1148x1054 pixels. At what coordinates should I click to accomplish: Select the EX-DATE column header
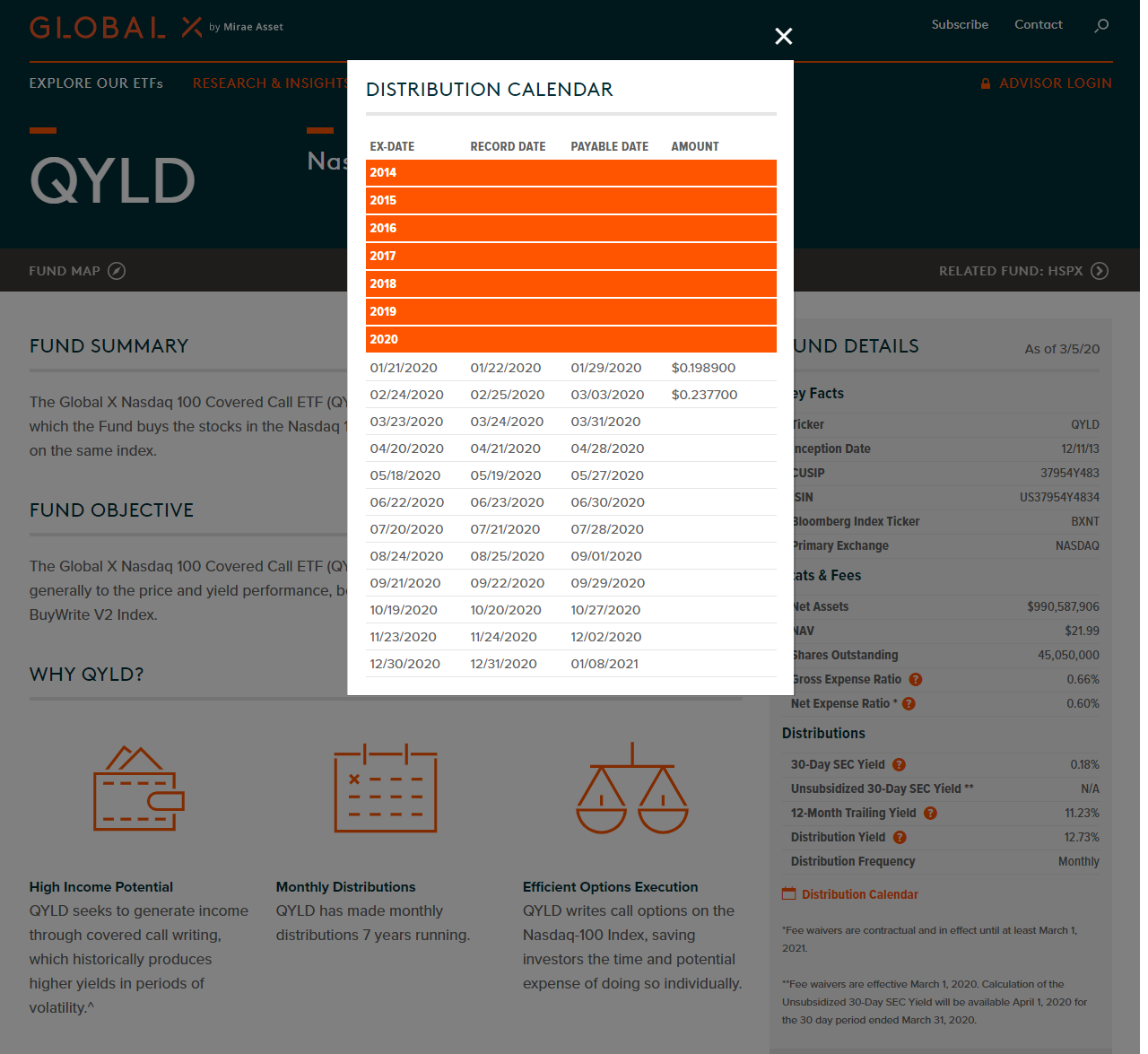392,147
